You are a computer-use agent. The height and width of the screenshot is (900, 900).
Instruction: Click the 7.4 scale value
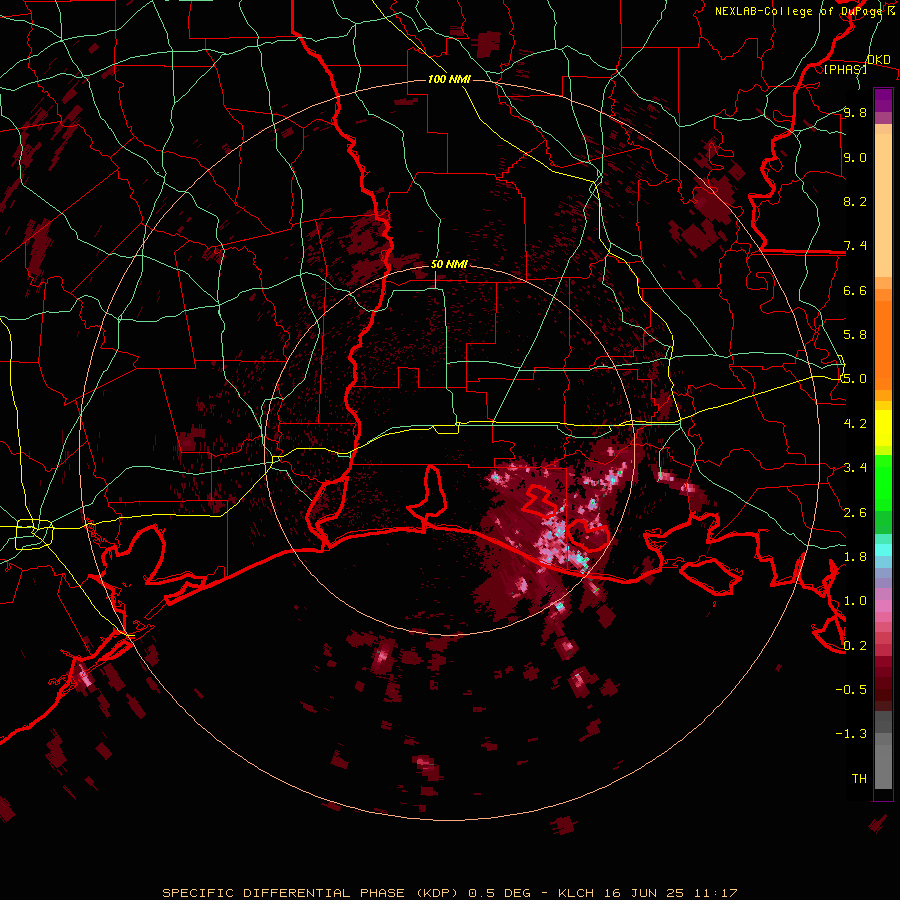click(855, 246)
